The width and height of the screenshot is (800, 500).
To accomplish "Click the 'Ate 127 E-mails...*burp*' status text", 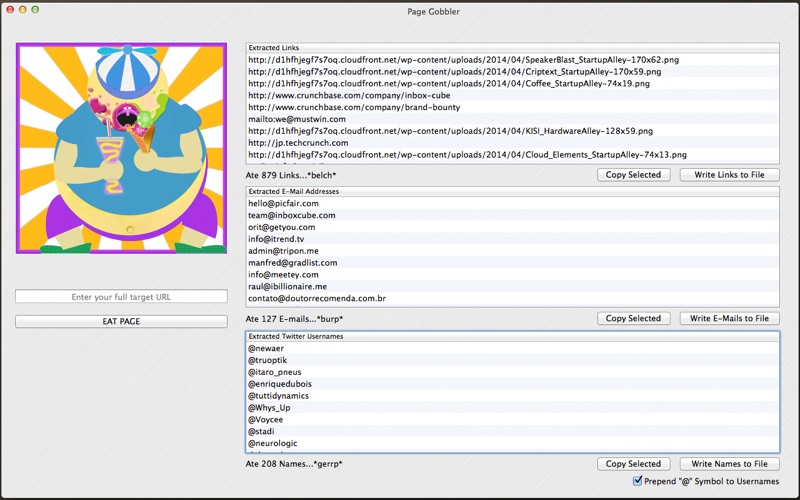I will coord(294,319).
